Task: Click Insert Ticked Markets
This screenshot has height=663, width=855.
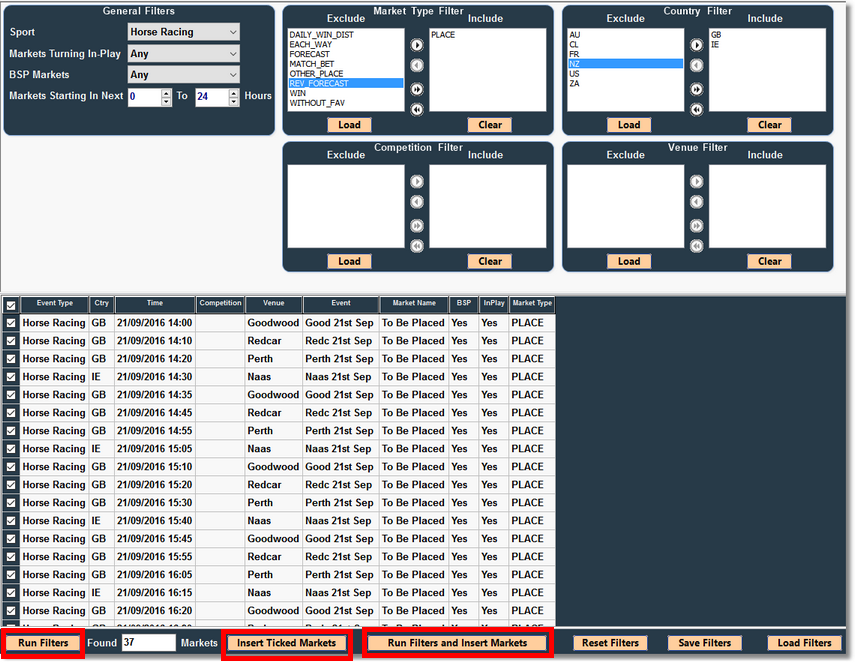Action: coord(286,643)
